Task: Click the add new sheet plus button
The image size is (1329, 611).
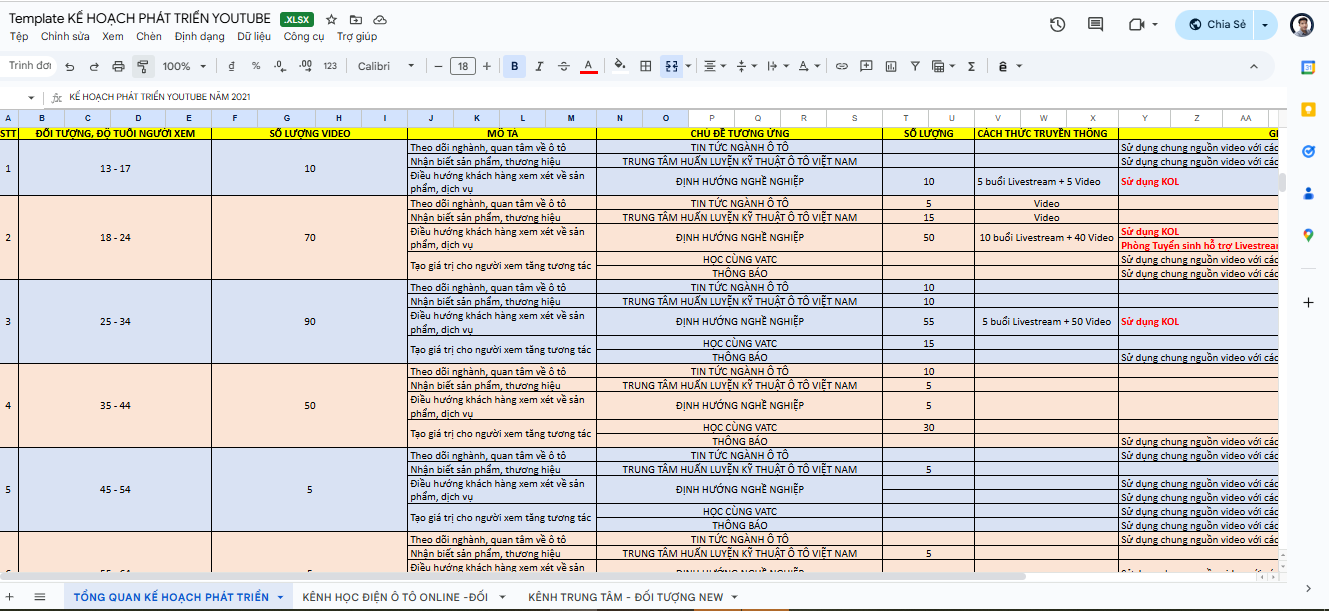Action: point(12,597)
